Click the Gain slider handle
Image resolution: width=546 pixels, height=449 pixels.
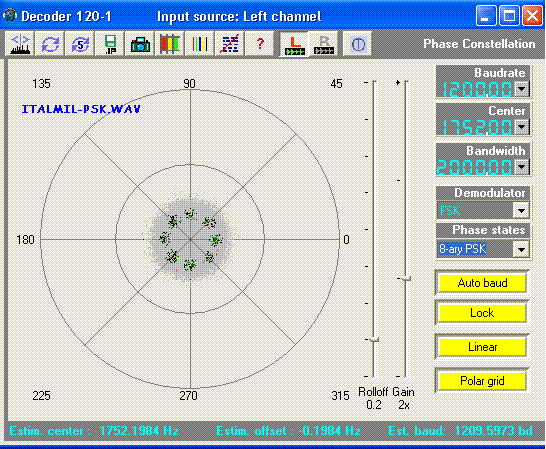406,278
